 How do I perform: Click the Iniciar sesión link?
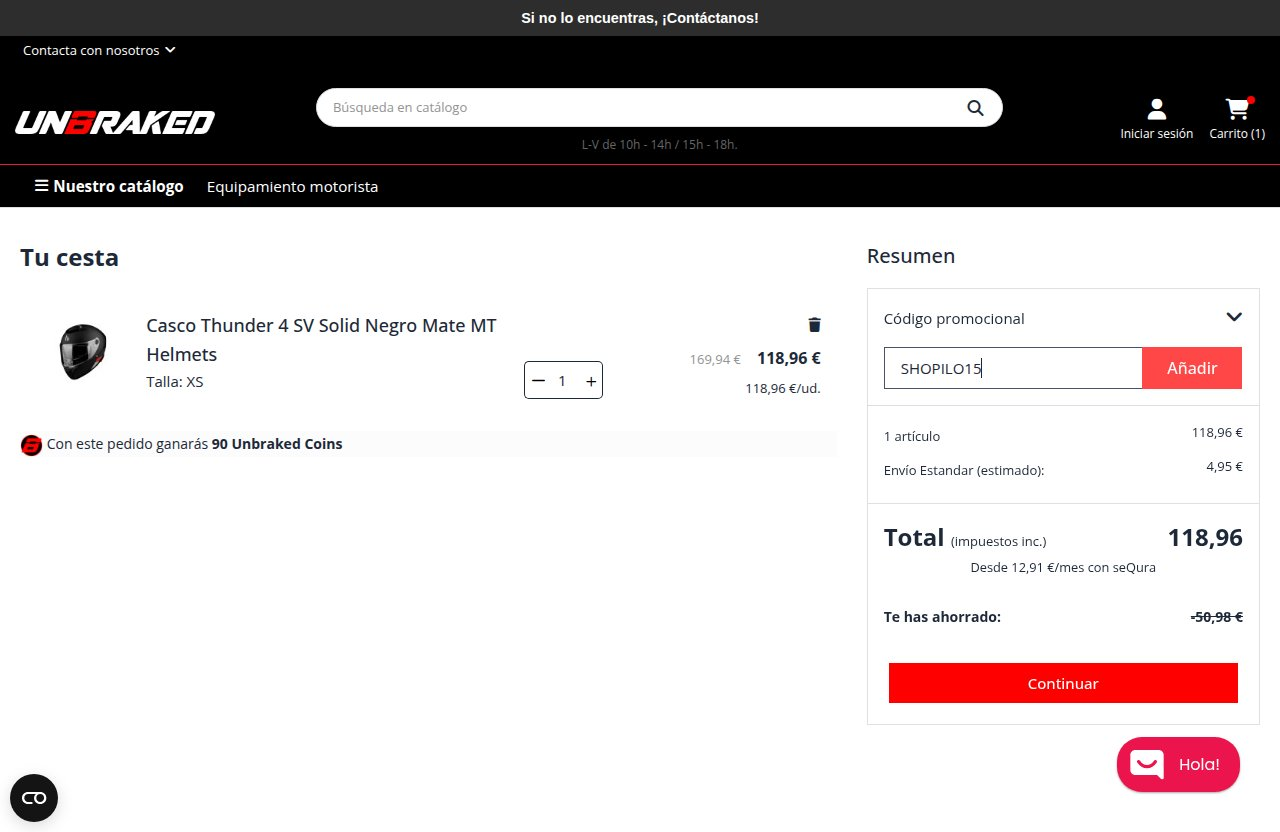(x=1156, y=134)
